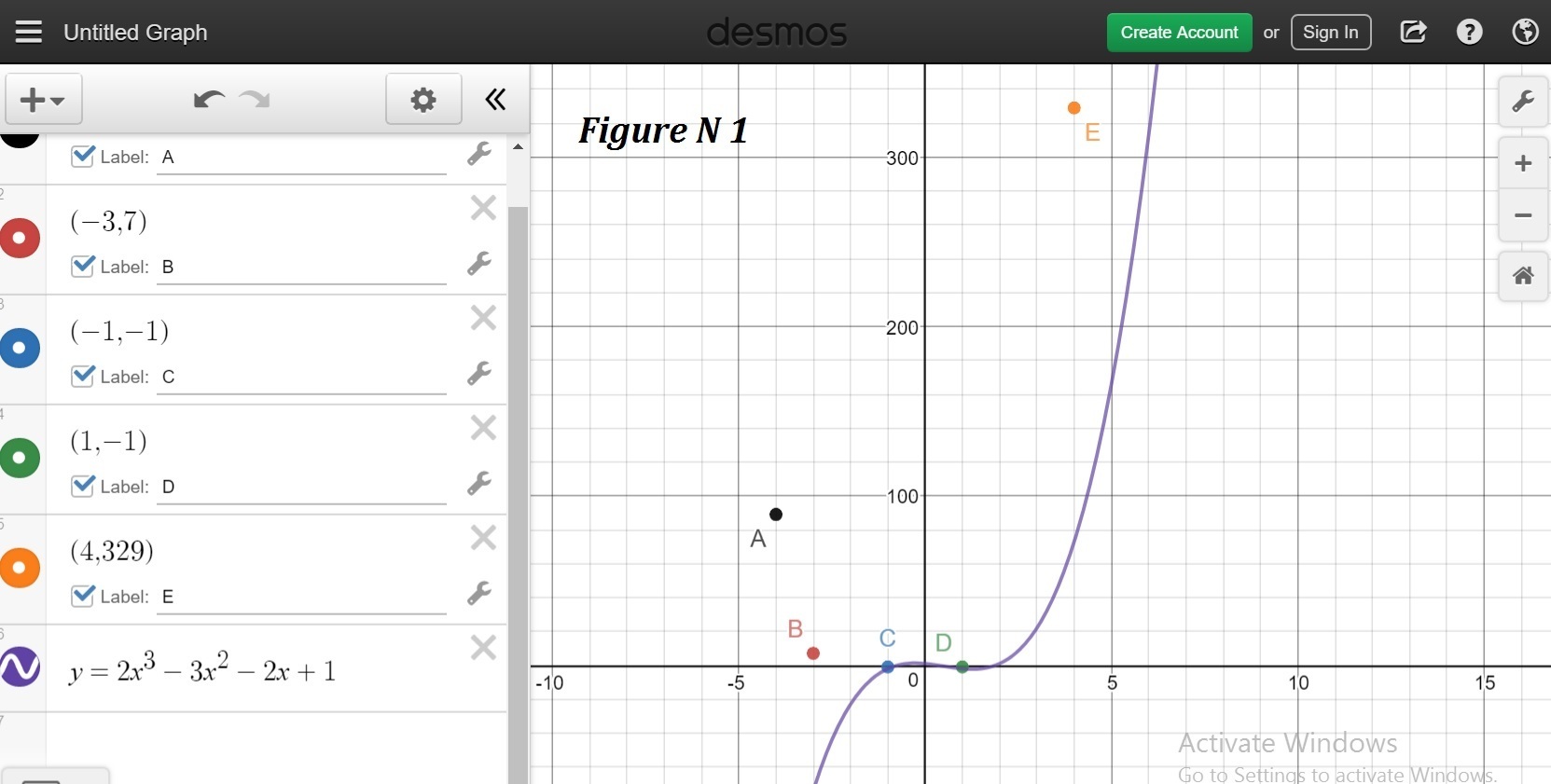Select red point B on graph
Screen dimensions: 1551x784
click(813, 653)
